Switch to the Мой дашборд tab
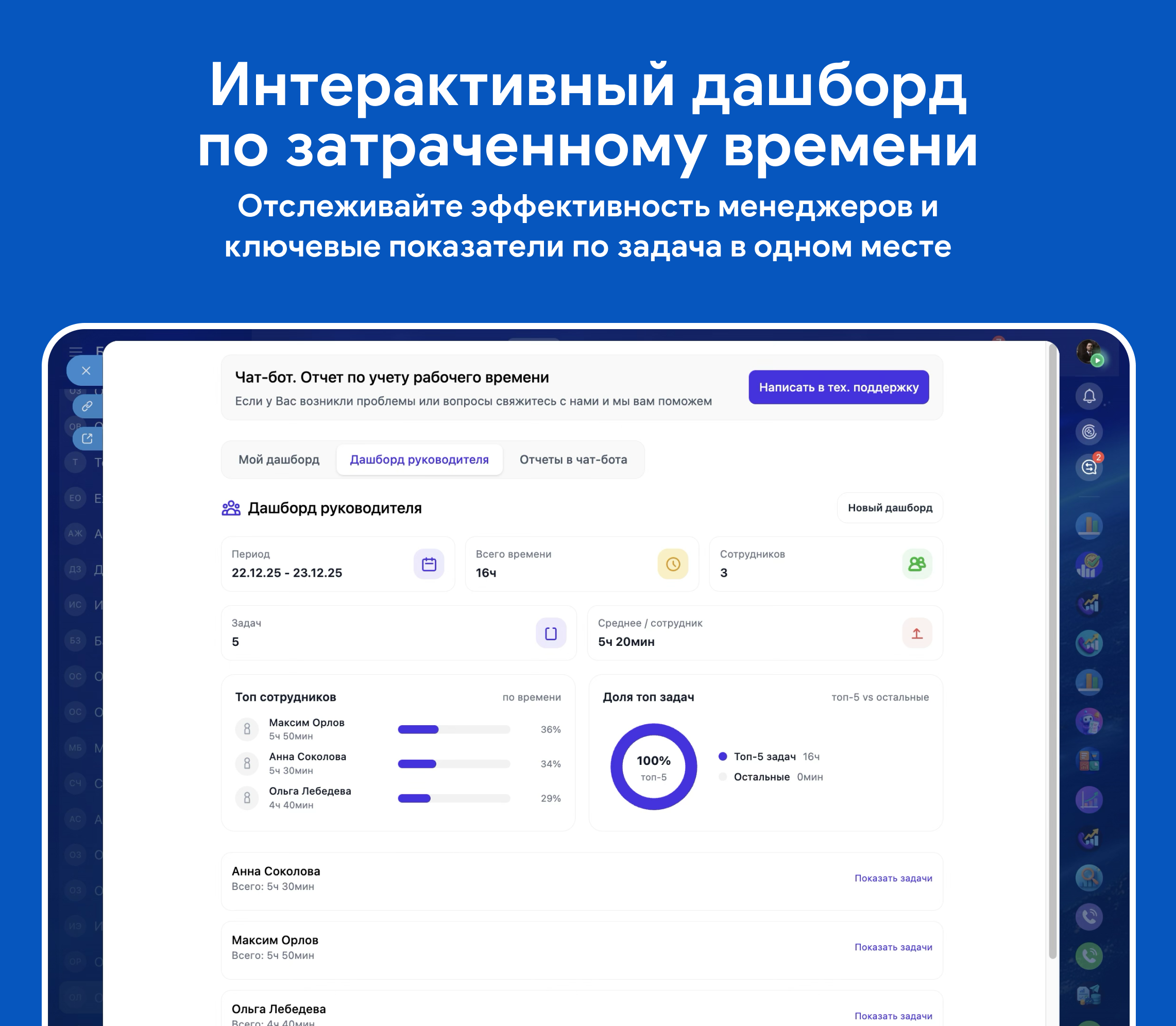This screenshot has height=1026, width=1176. coord(279,460)
